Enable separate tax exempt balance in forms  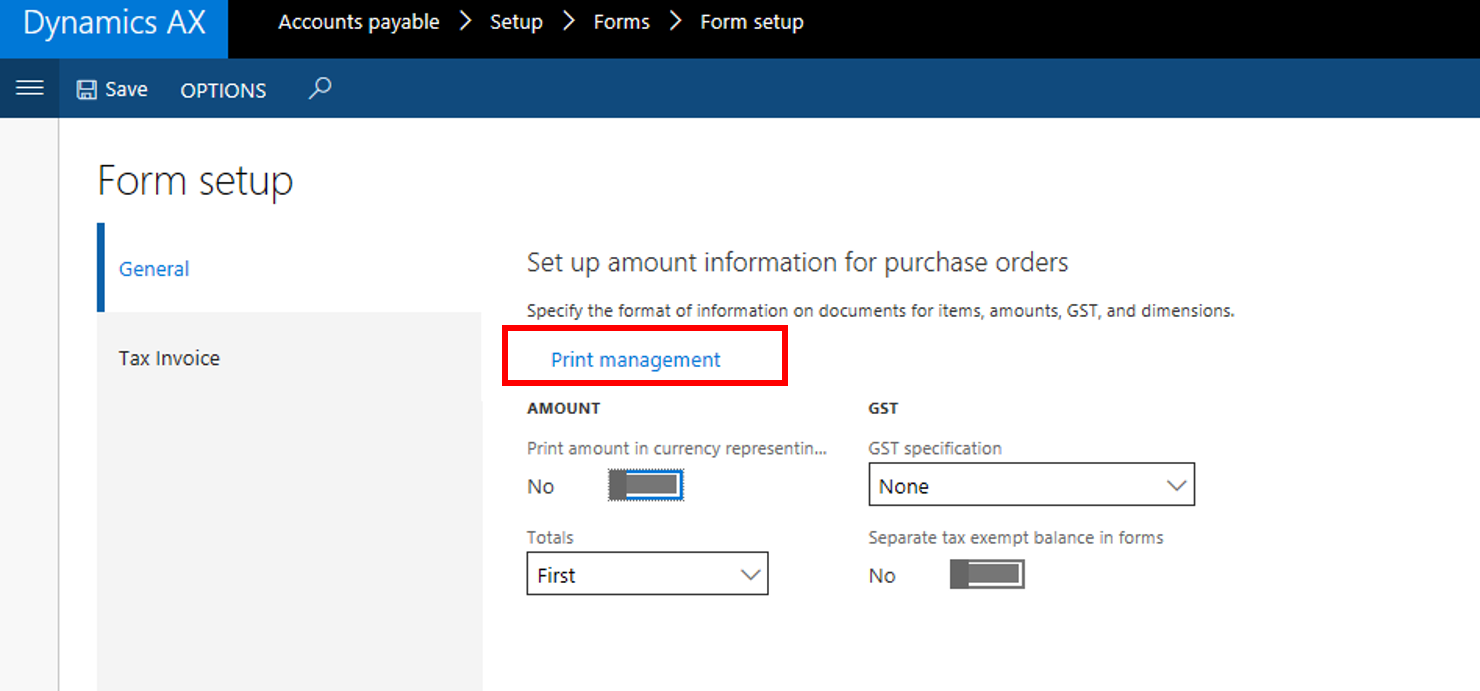(x=986, y=574)
